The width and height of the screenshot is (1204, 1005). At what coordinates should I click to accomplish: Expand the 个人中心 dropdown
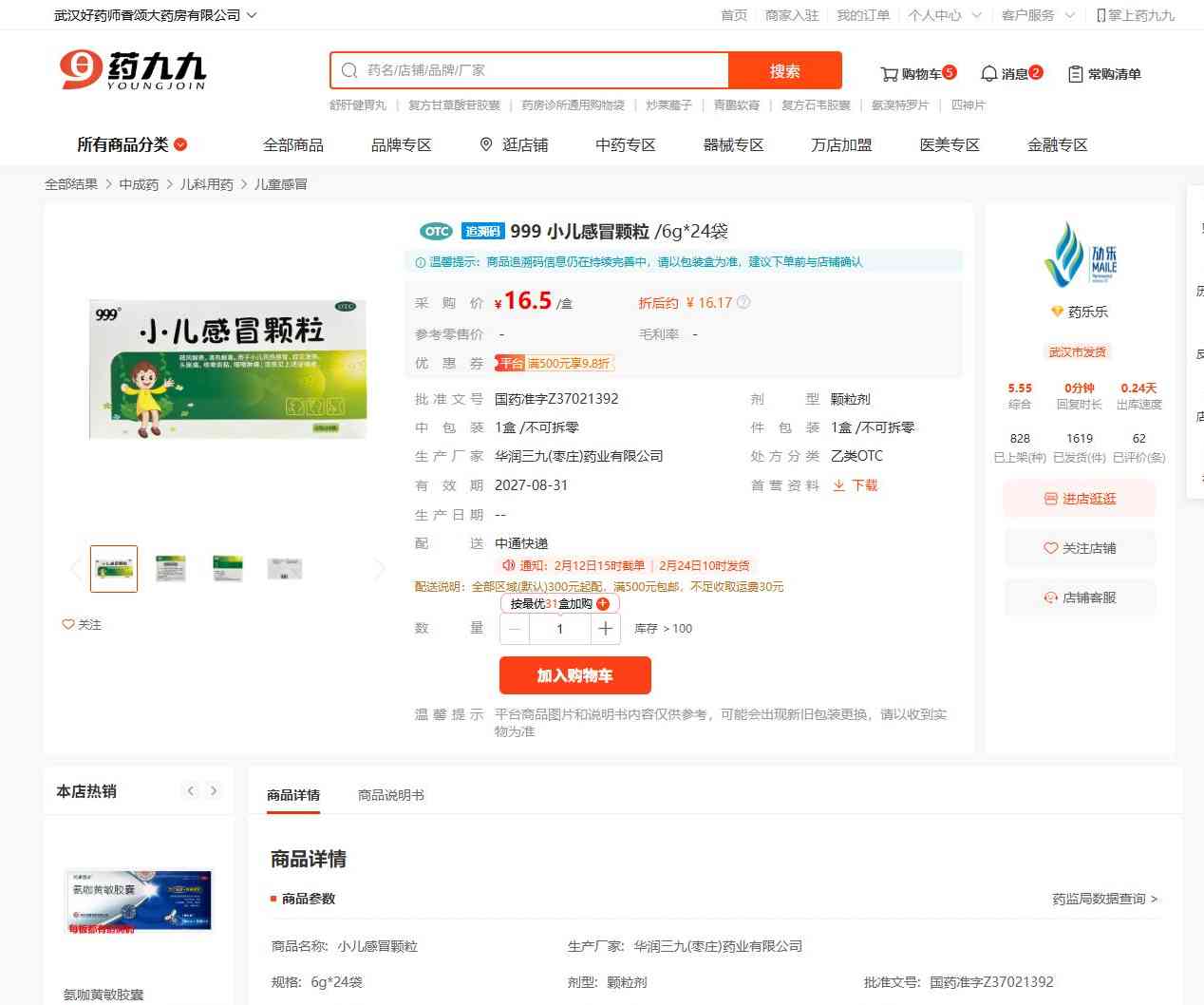(975, 15)
